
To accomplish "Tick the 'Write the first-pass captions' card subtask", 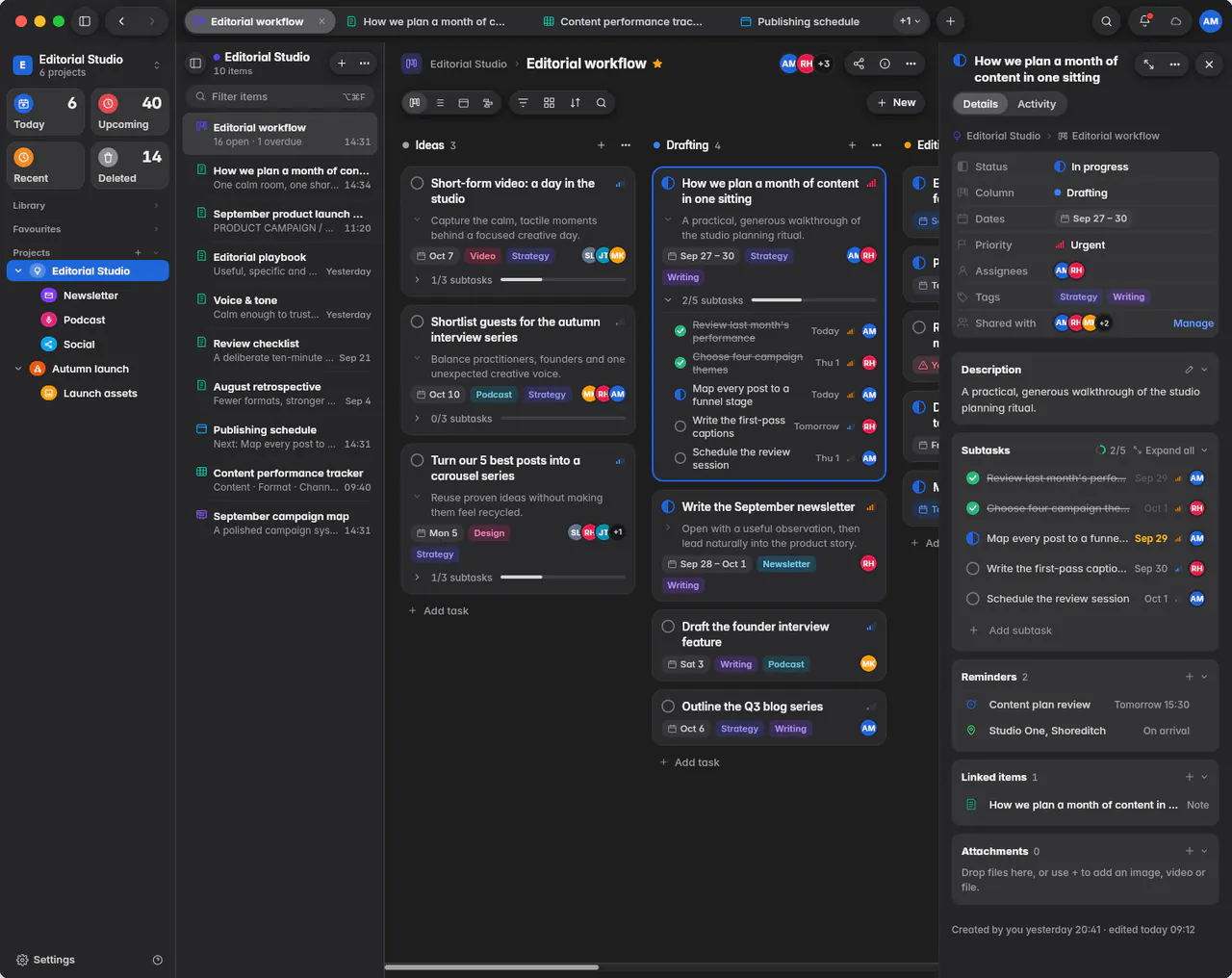I will [x=680, y=426].
